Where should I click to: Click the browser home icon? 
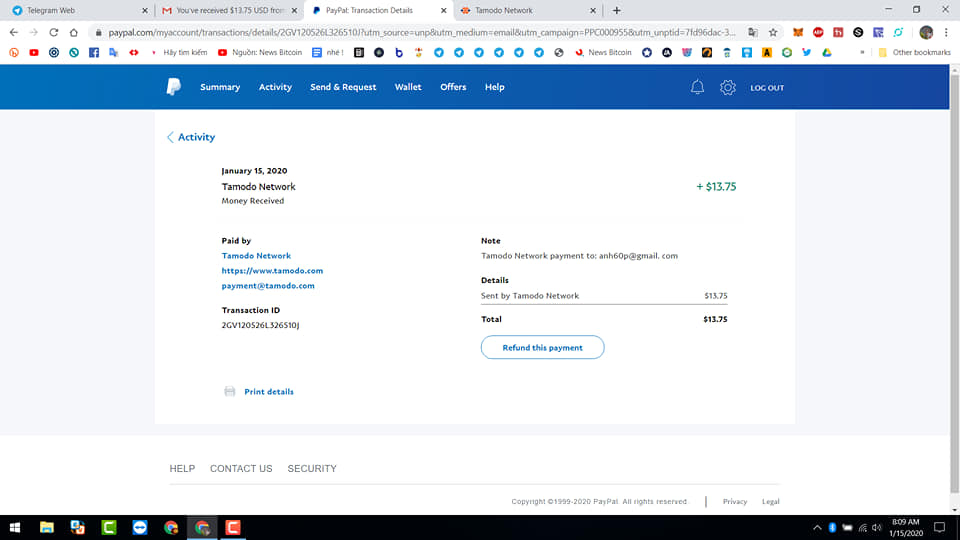point(73,32)
